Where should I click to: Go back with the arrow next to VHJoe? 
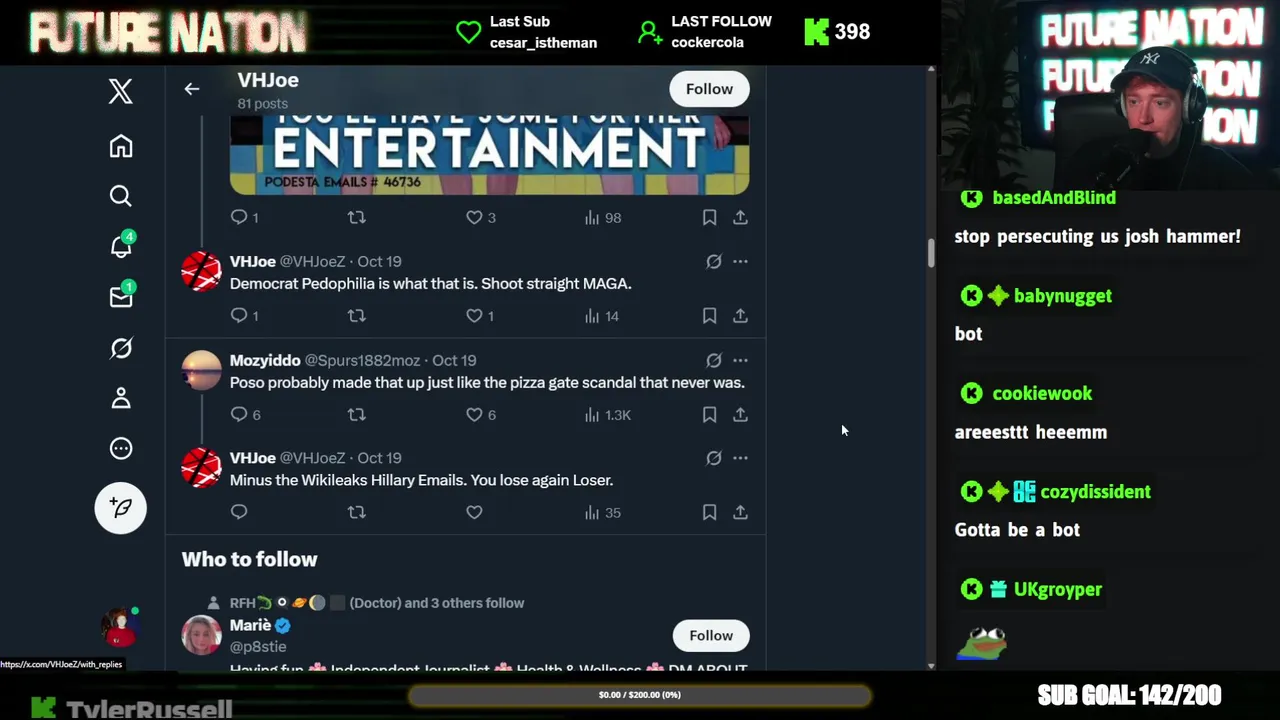192,89
